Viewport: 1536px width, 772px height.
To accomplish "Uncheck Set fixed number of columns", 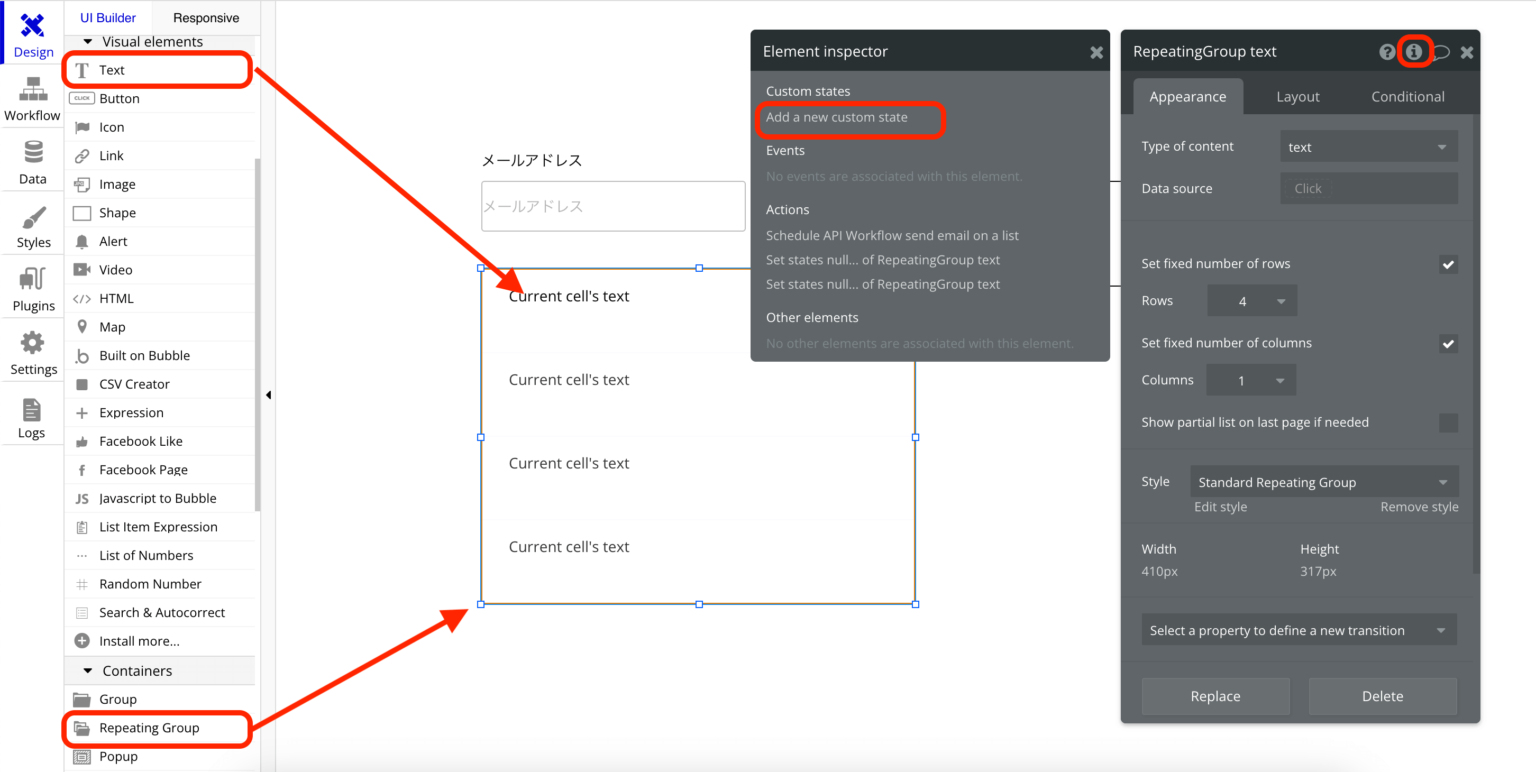I will click(1448, 343).
